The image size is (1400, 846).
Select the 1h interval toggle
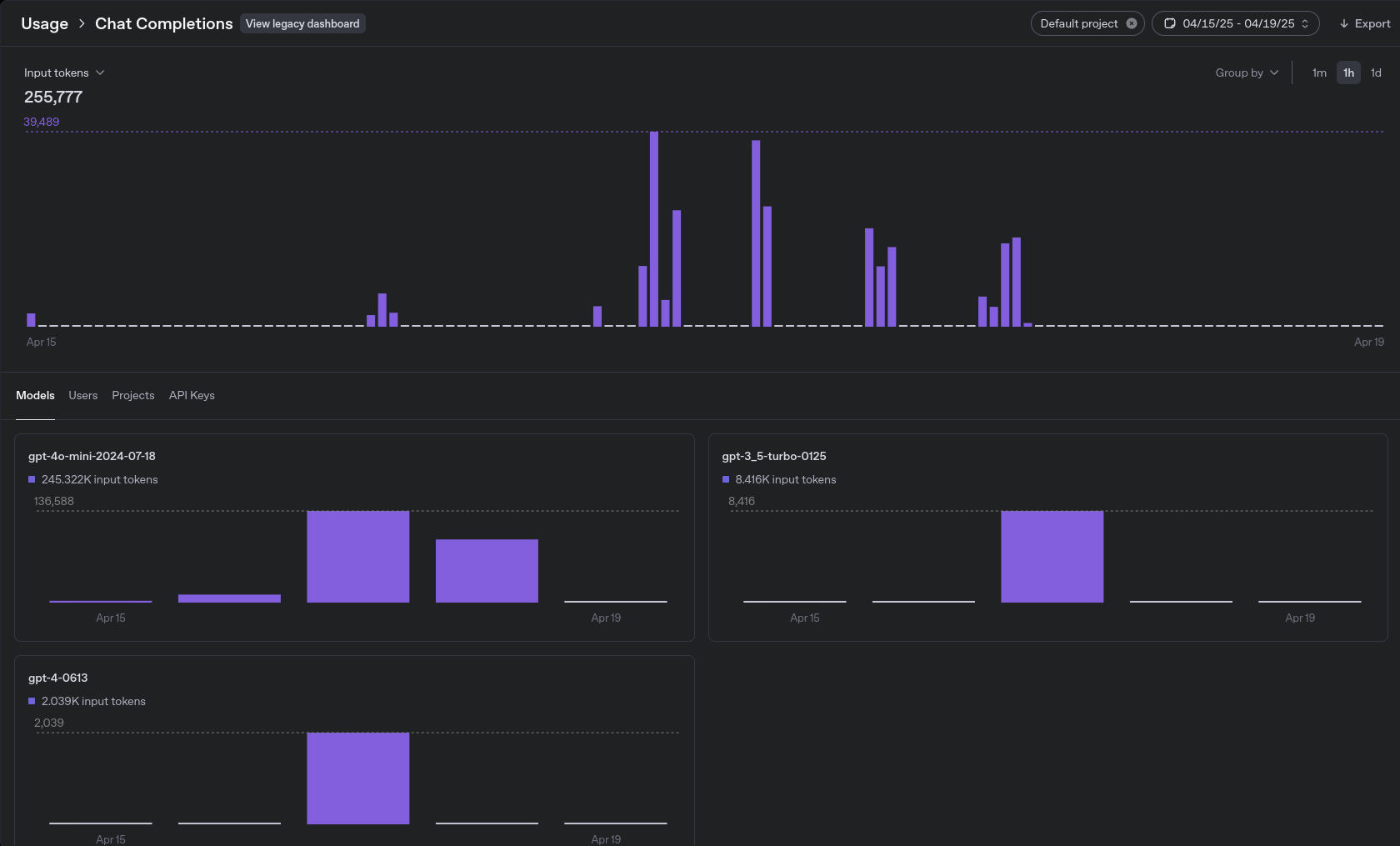[x=1347, y=73]
